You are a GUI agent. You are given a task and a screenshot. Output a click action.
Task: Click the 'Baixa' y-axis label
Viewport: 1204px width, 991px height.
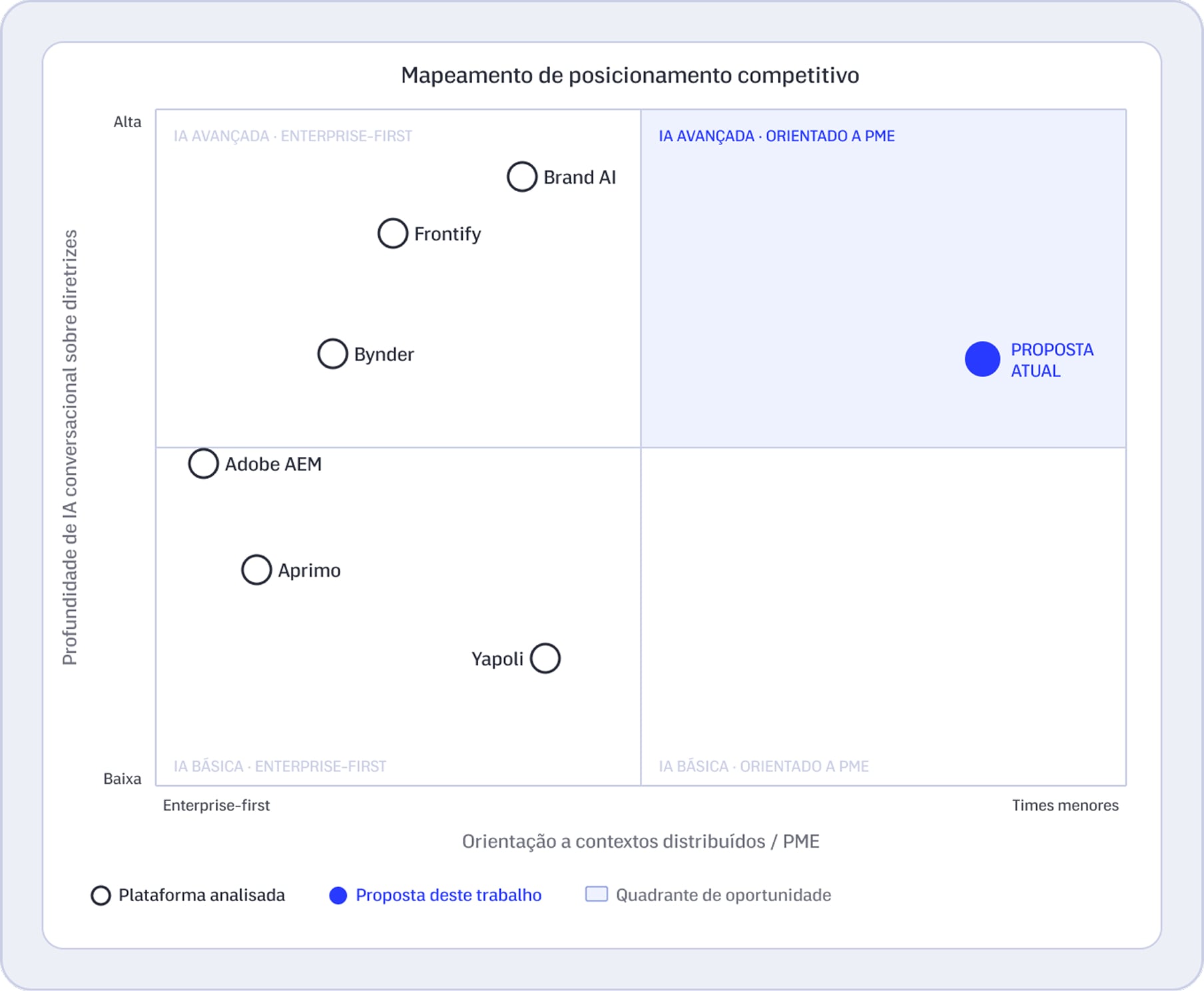pos(123,779)
